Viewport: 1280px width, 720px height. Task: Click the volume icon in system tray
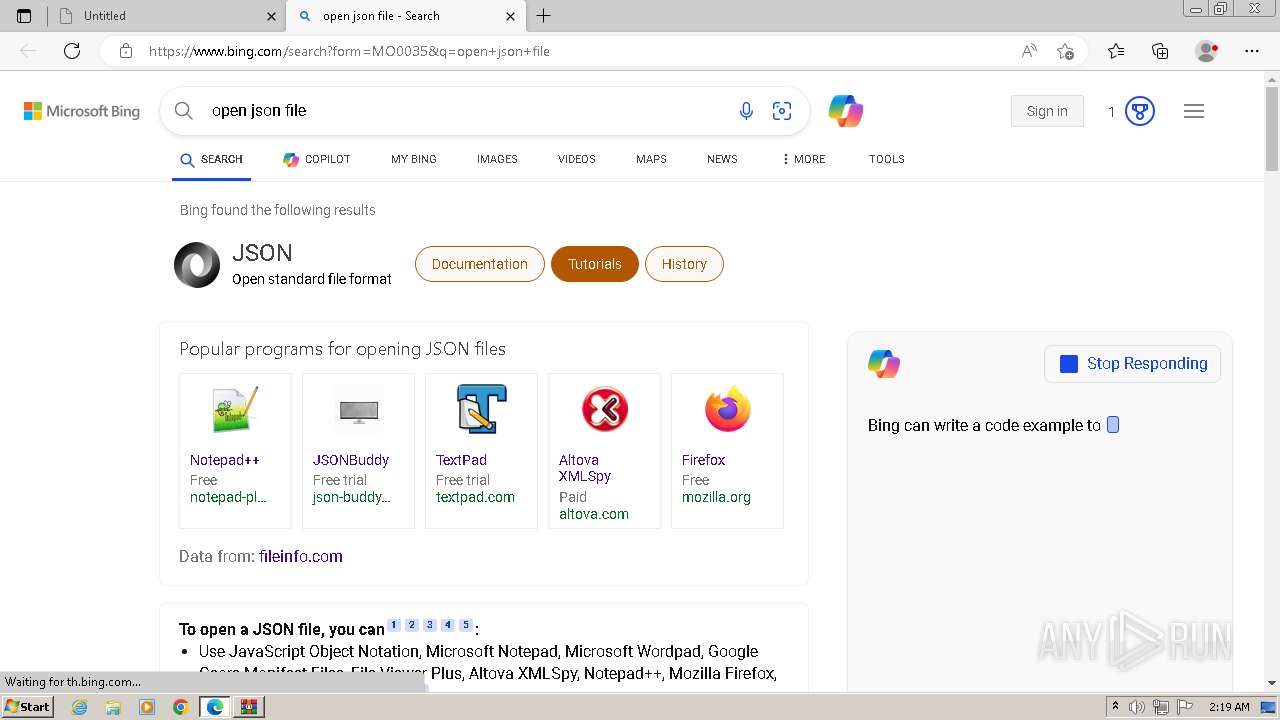coord(1137,707)
